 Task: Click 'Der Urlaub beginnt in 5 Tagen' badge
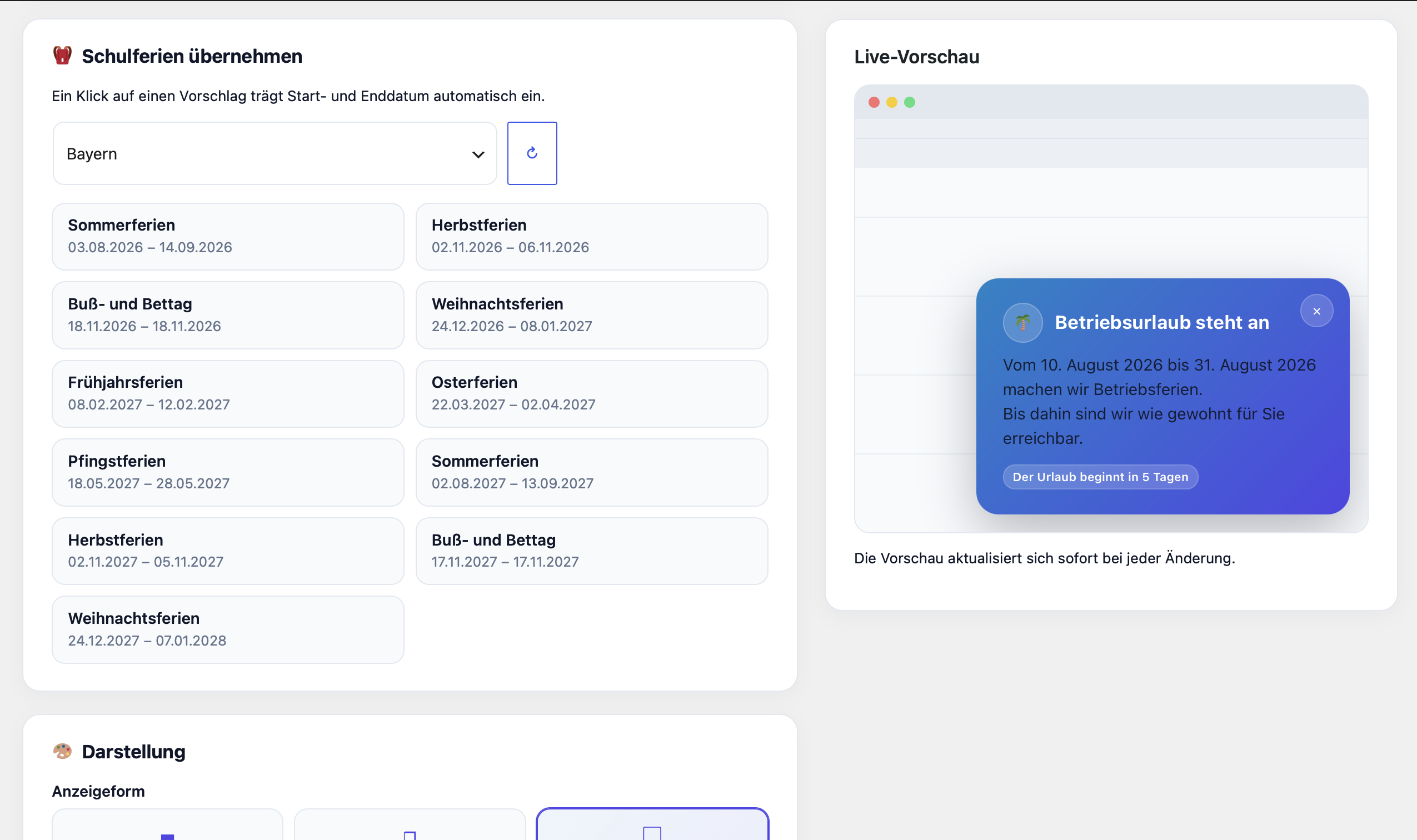click(1100, 477)
